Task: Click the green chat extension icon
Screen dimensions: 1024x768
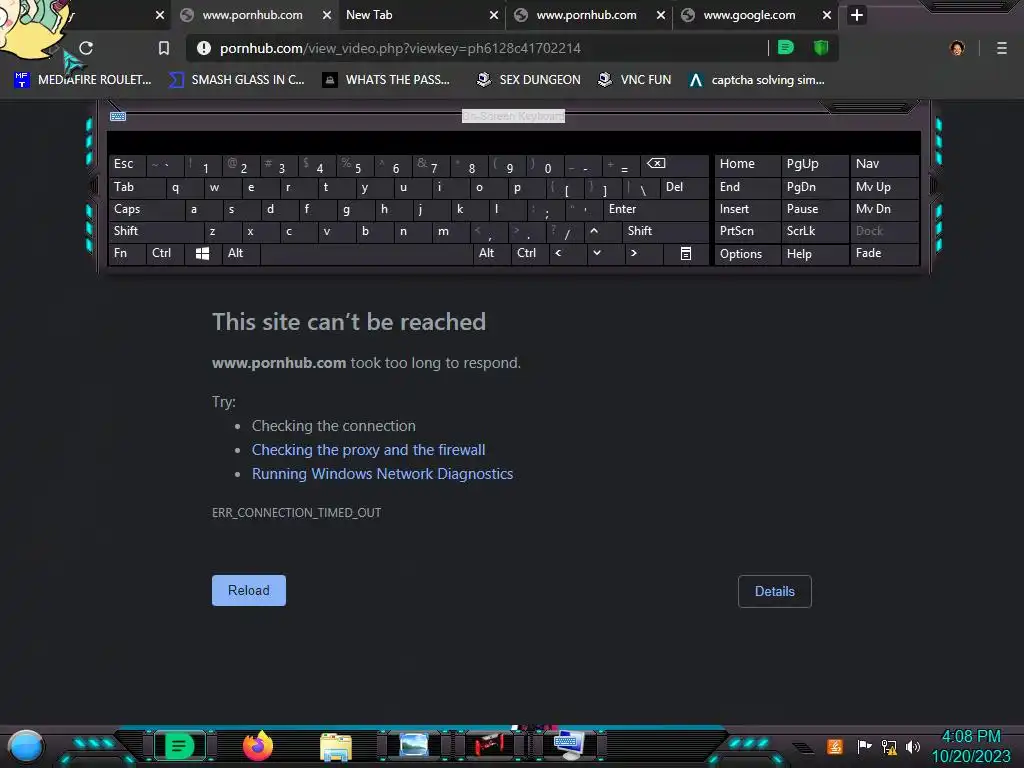Action: pyautogui.click(x=786, y=48)
